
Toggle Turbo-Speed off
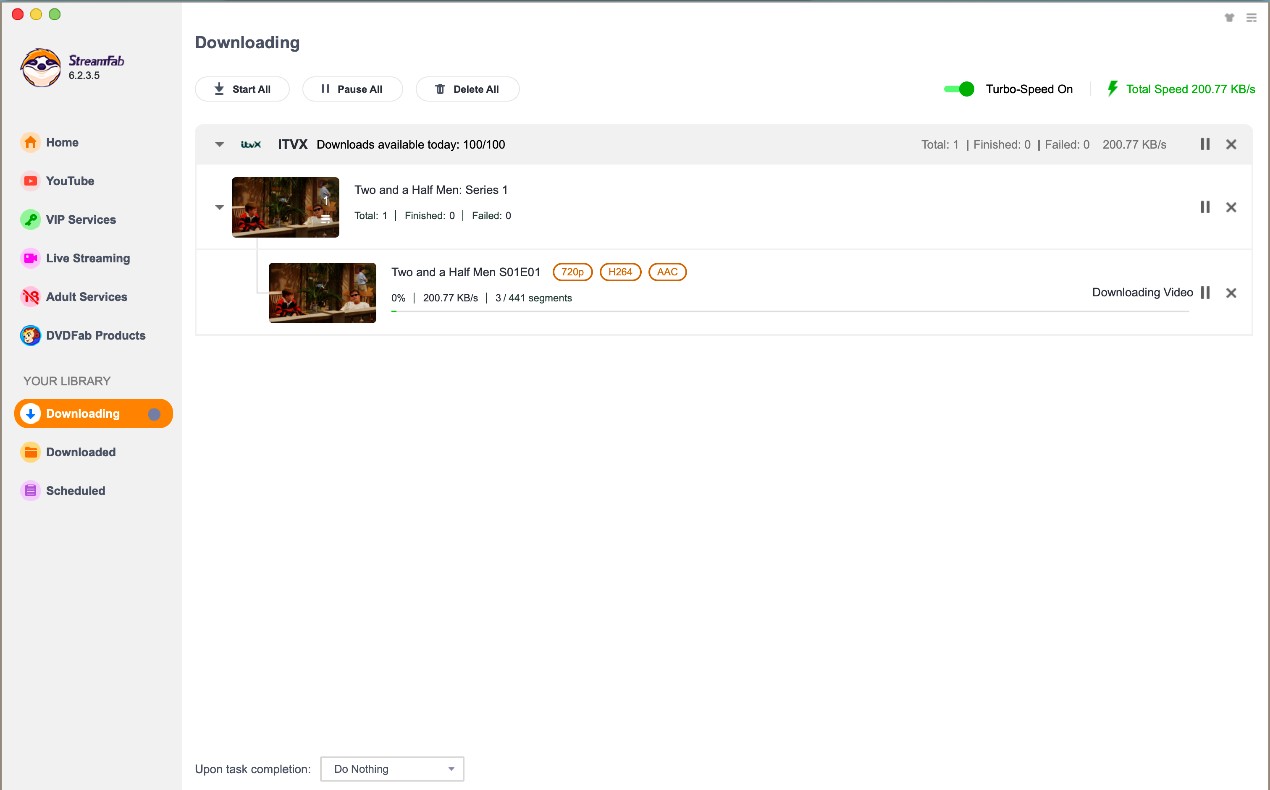(x=959, y=89)
